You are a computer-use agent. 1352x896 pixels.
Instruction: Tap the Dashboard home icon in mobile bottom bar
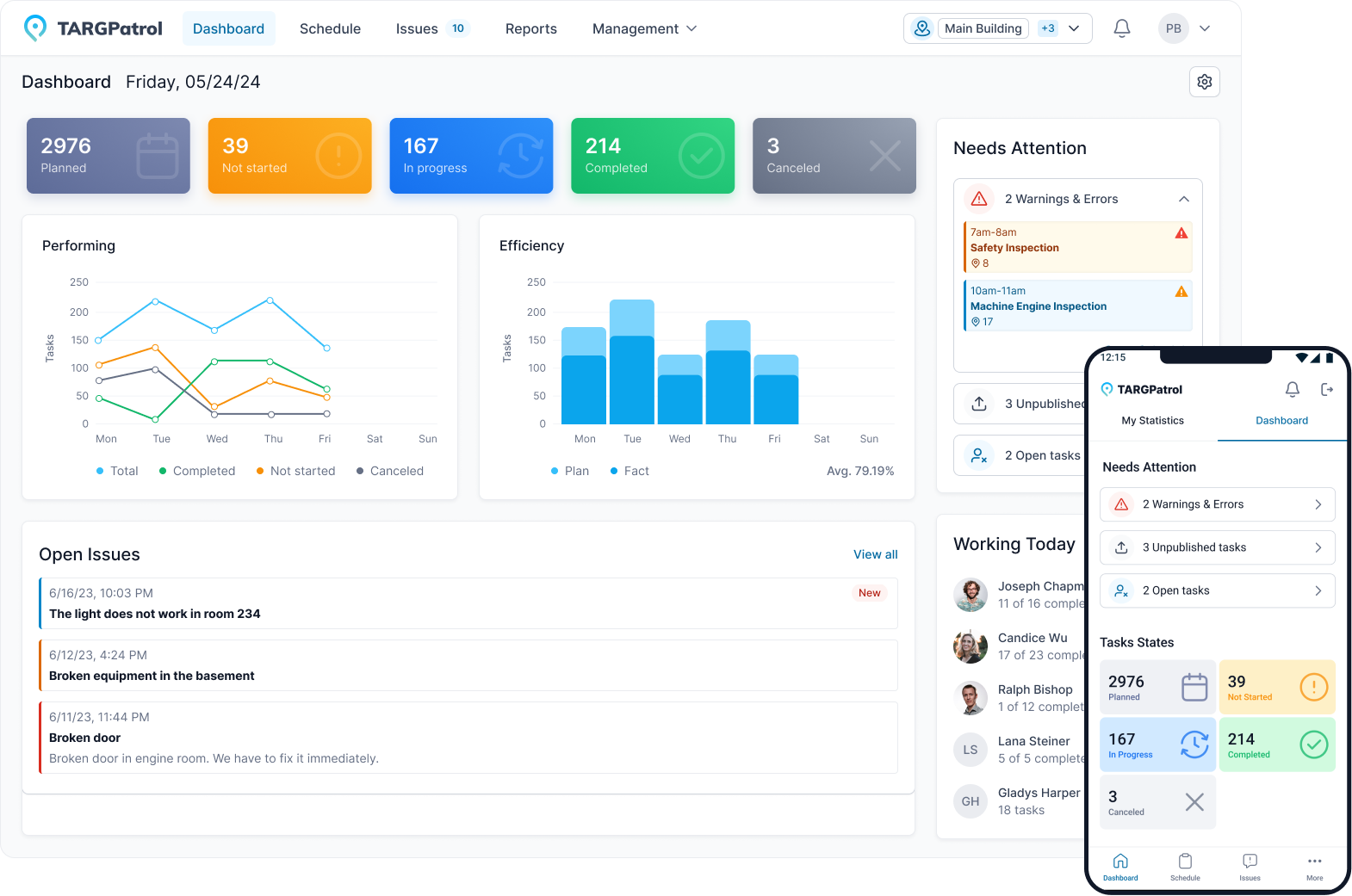1120,862
